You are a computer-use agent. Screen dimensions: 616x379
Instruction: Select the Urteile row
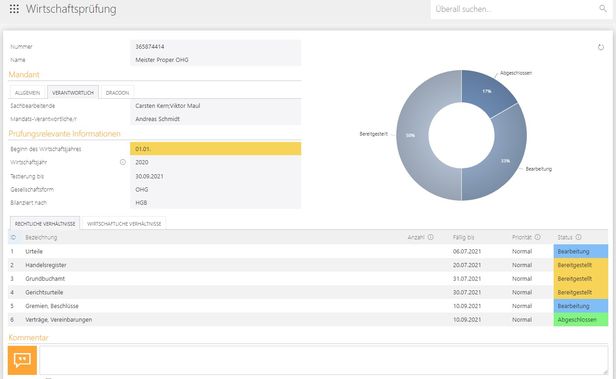click(x=308, y=251)
